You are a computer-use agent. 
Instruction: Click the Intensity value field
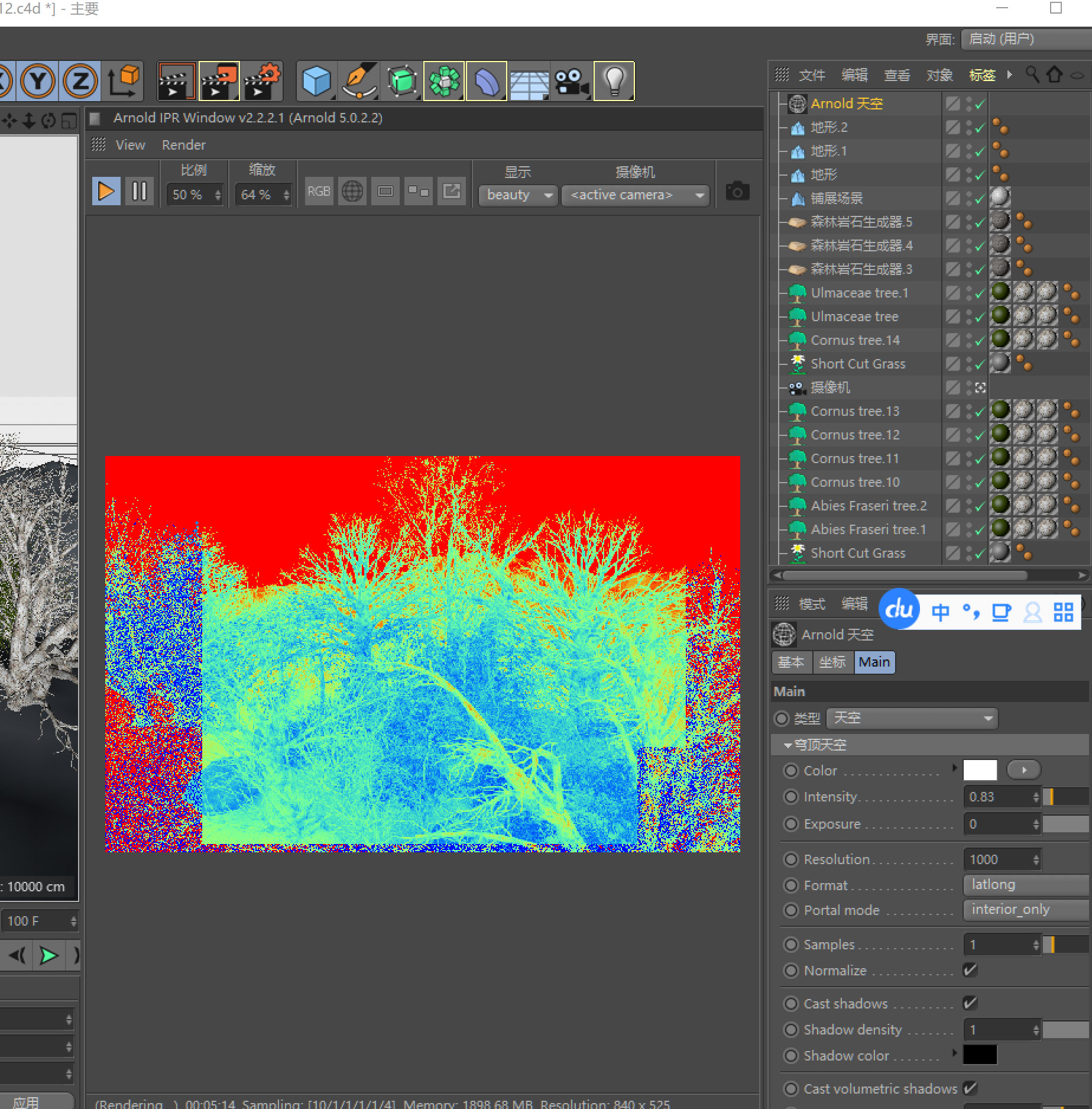pos(997,797)
